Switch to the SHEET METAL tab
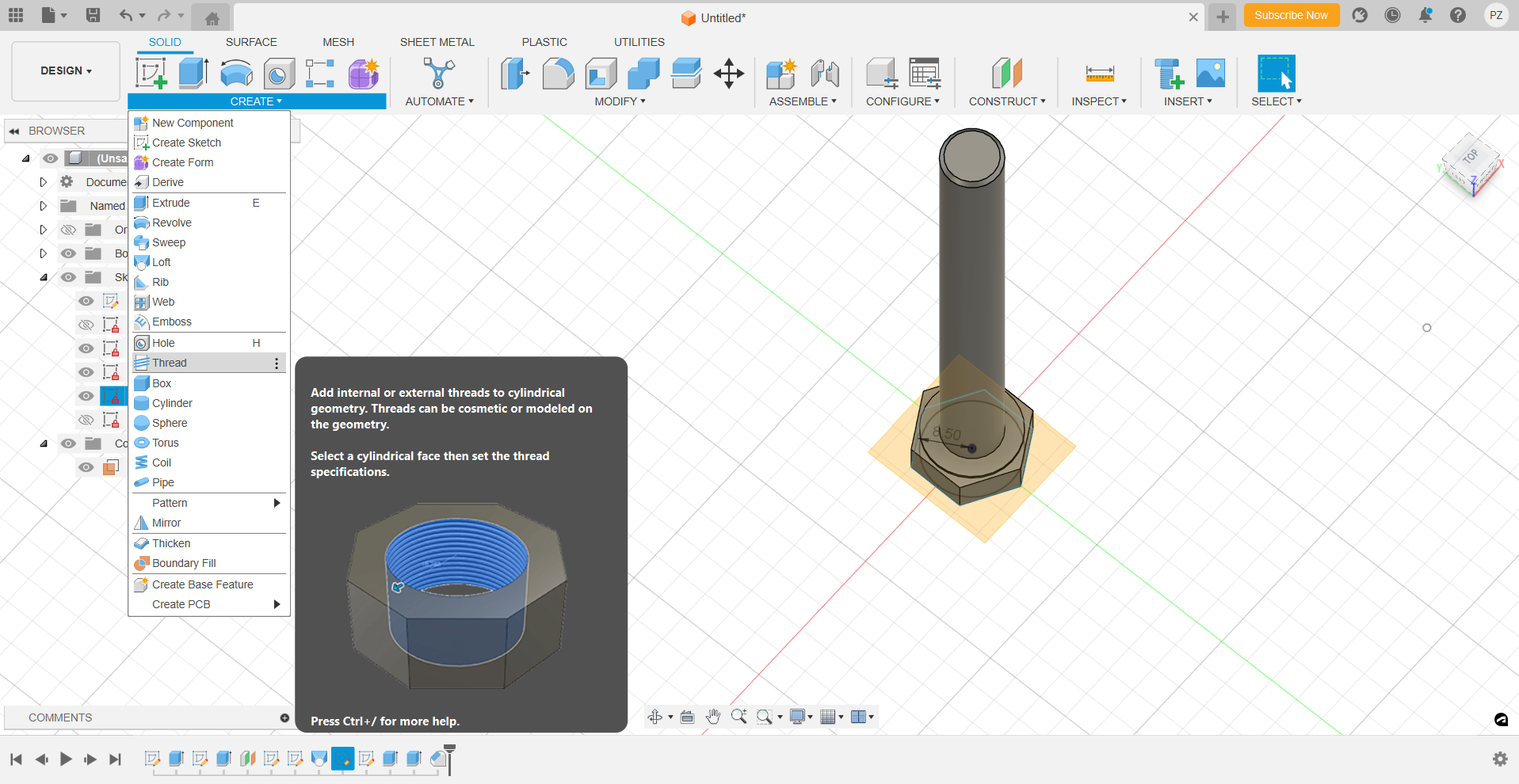Screen dimensions: 1519x784 [437, 42]
